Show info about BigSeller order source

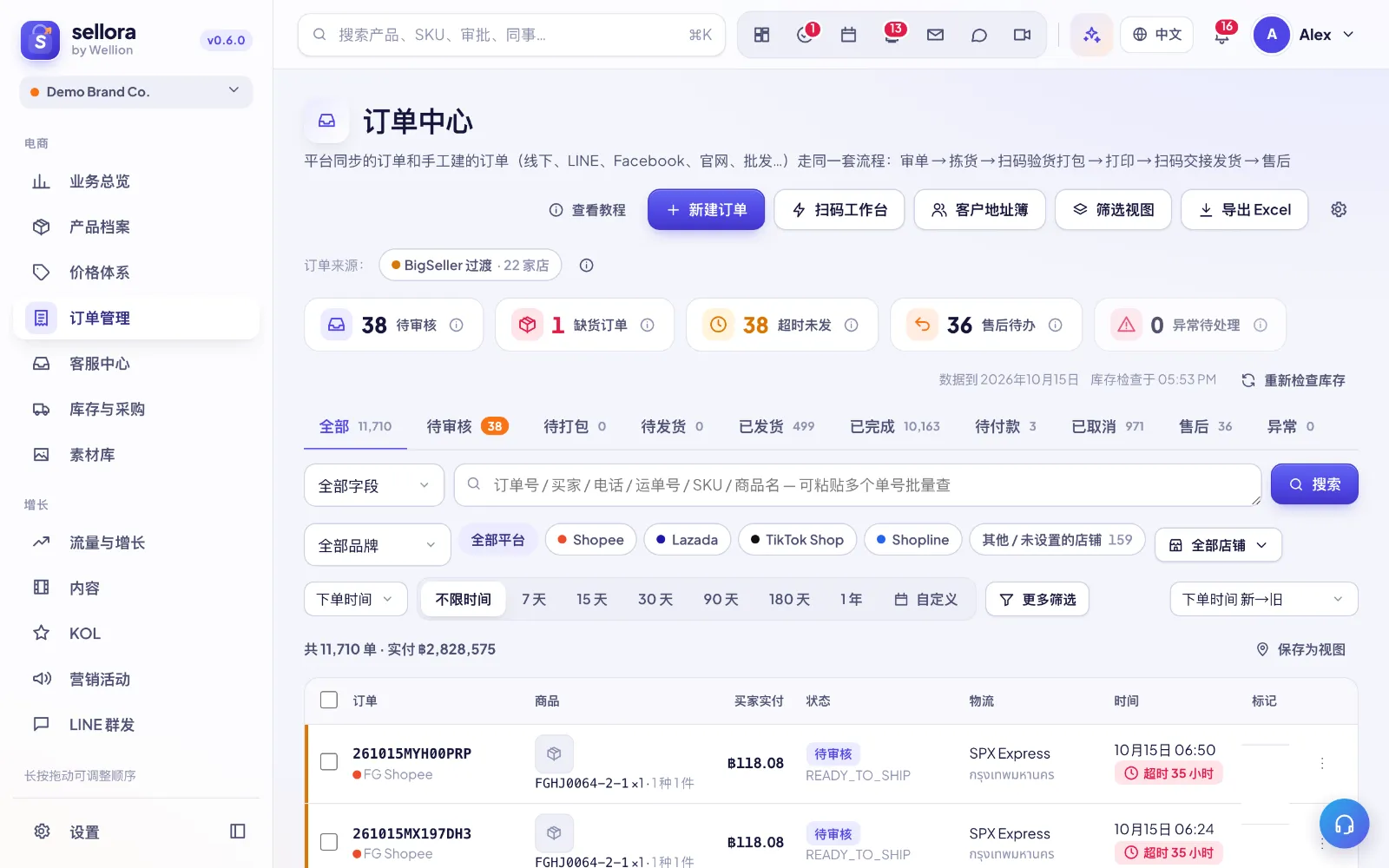(x=587, y=266)
